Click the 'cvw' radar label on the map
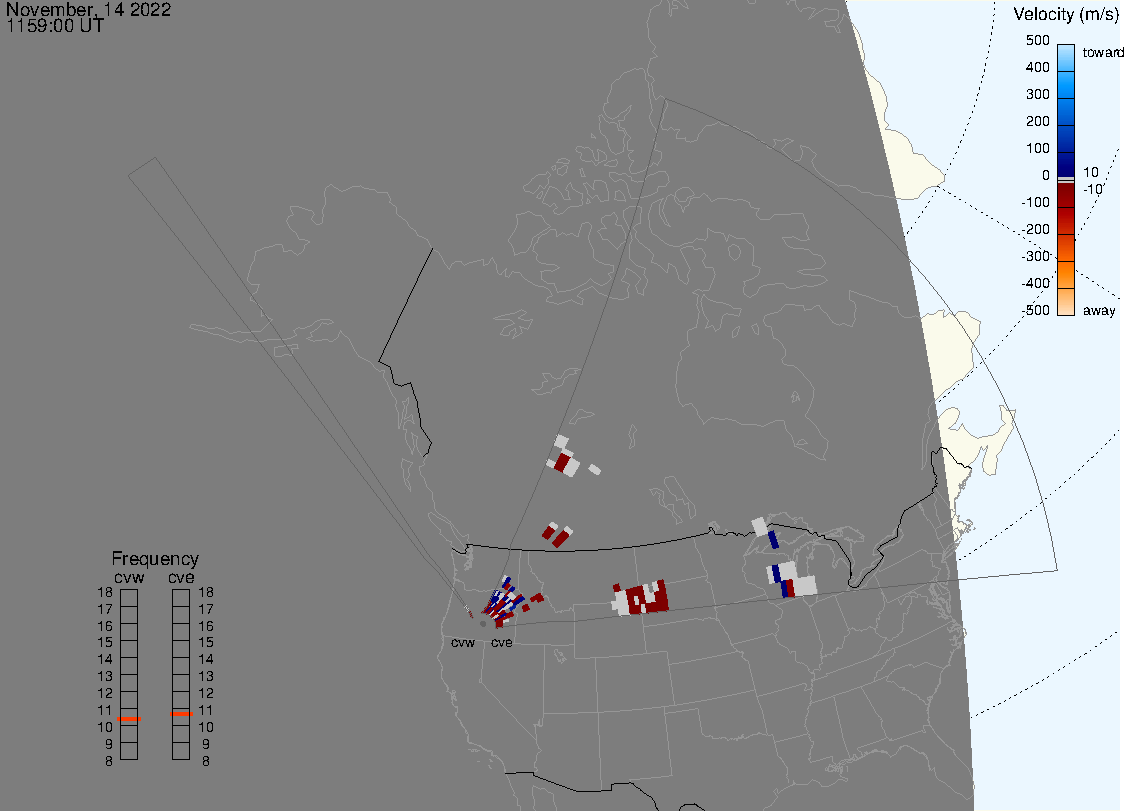This screenshot has height=811, width=1124. pos(463,642)
